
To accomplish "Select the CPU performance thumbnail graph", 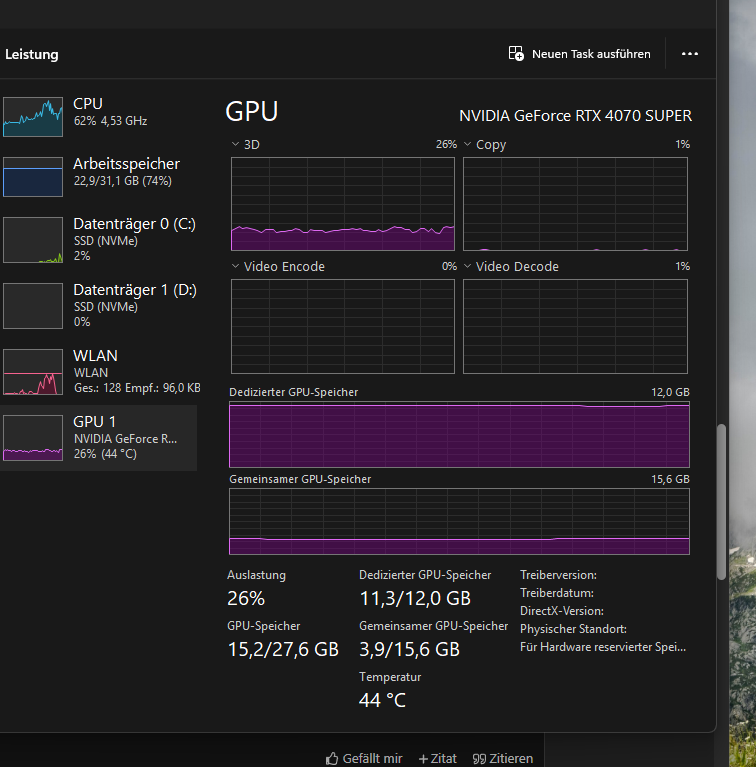I will pos(33,116).
